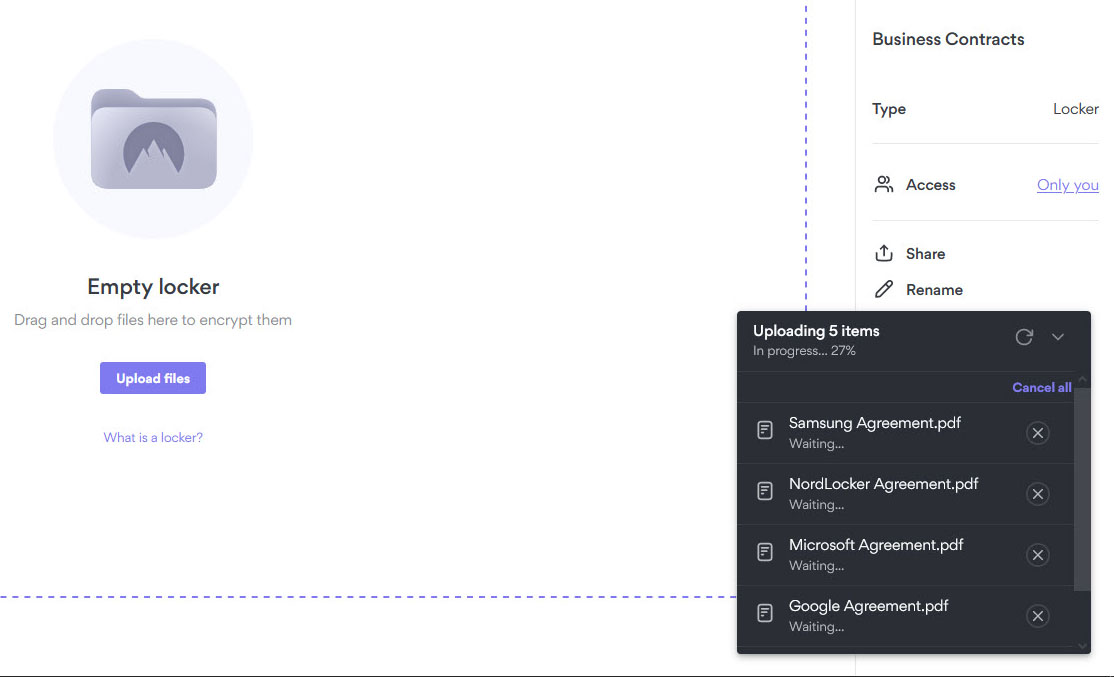The height and width of the screenshot is (677, 1114).
Task: Cancel the NordLocker Agreement.pdf upload
Action: (x=1037, y=494)
